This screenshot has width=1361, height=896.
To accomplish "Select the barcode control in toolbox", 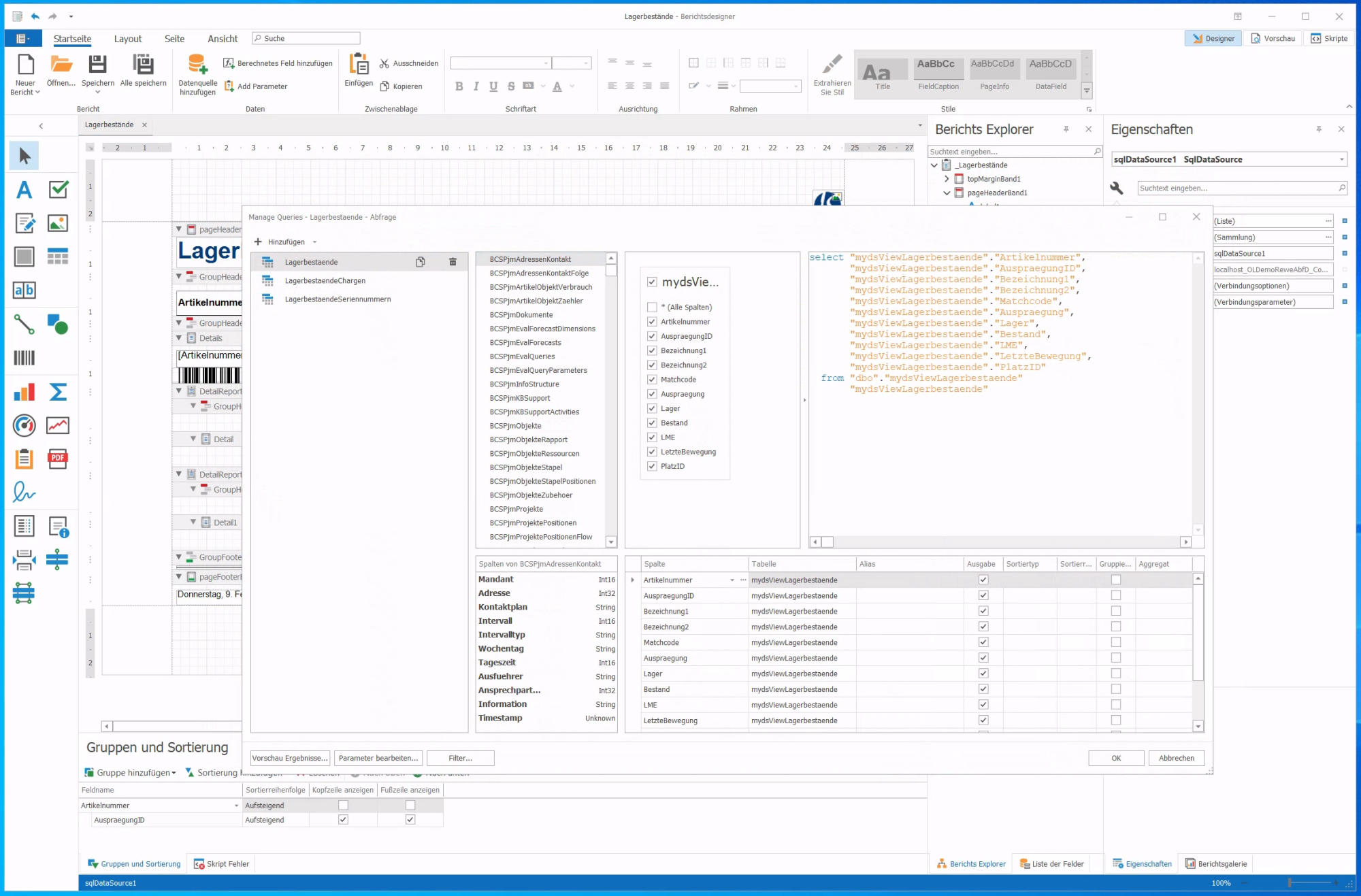I will tap(24, 358).
